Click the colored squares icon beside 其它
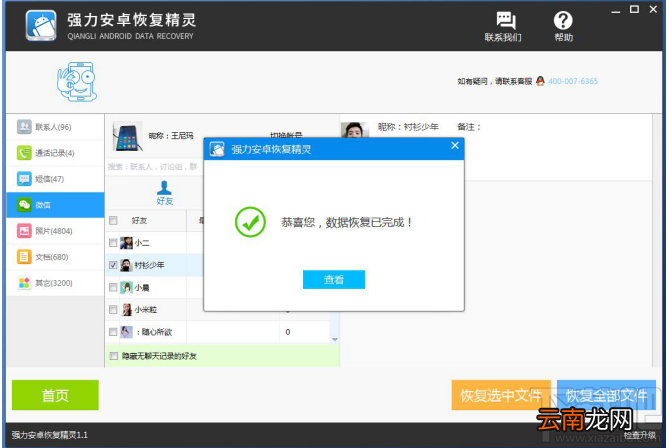 point(24,283)
